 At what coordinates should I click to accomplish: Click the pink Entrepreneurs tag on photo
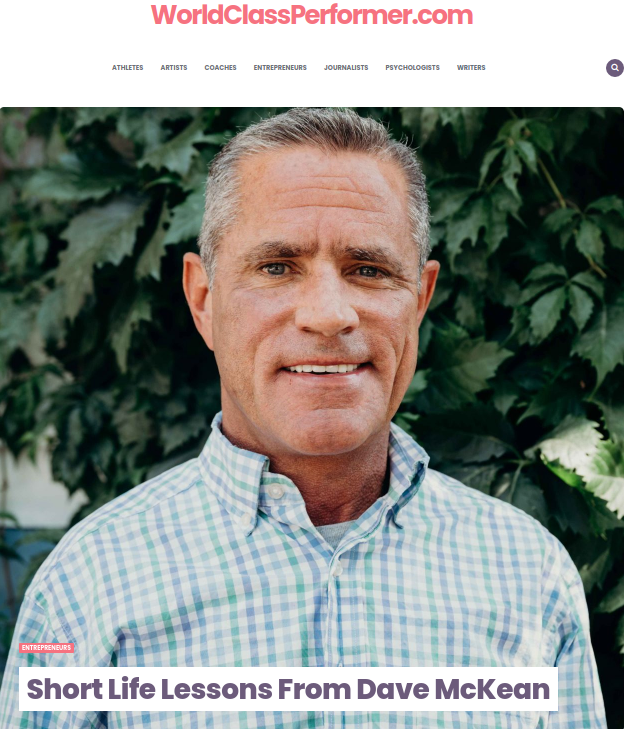click(x=47, y=648)
